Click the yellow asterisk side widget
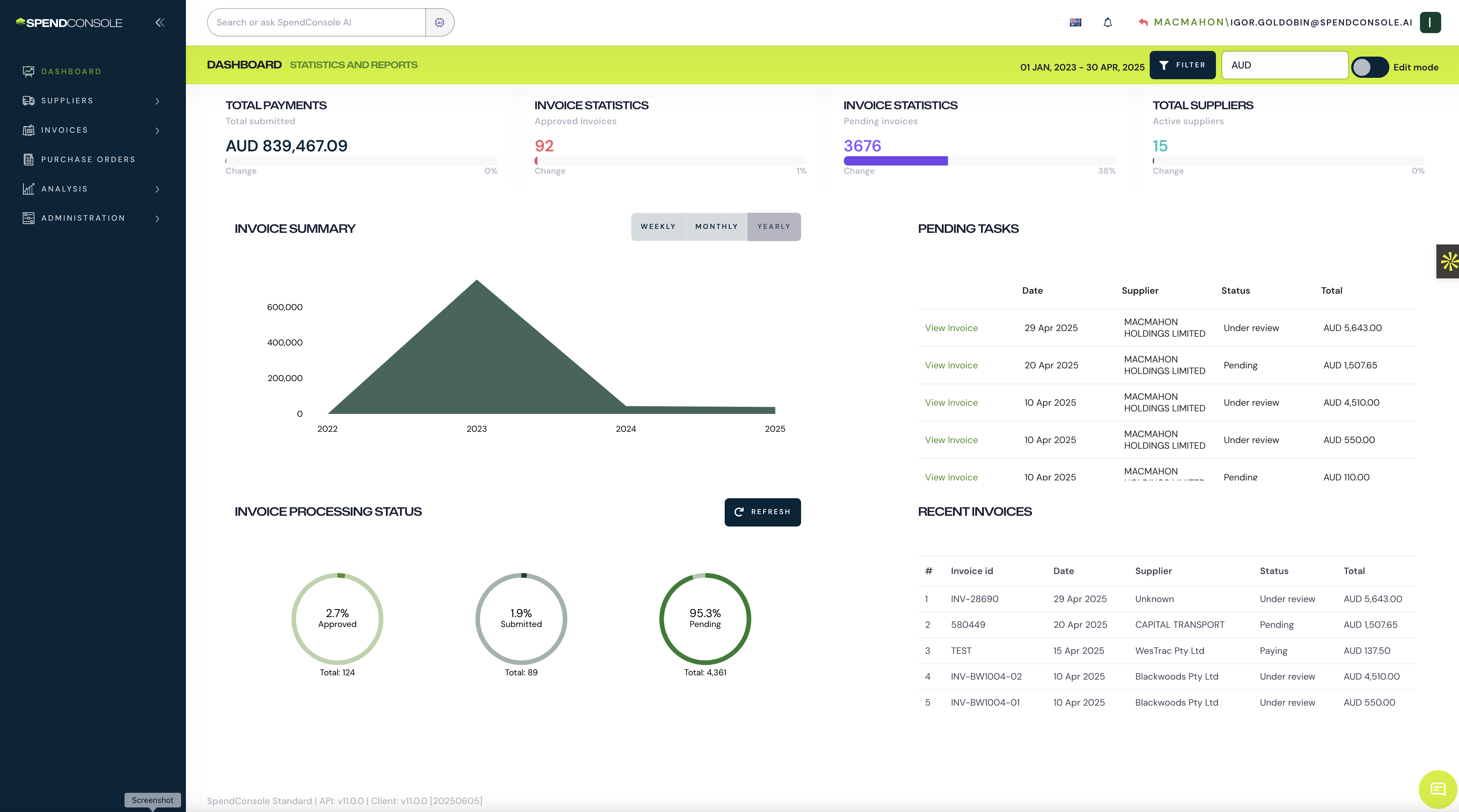Viewport: 1459px width, 812px height. 1449,262
